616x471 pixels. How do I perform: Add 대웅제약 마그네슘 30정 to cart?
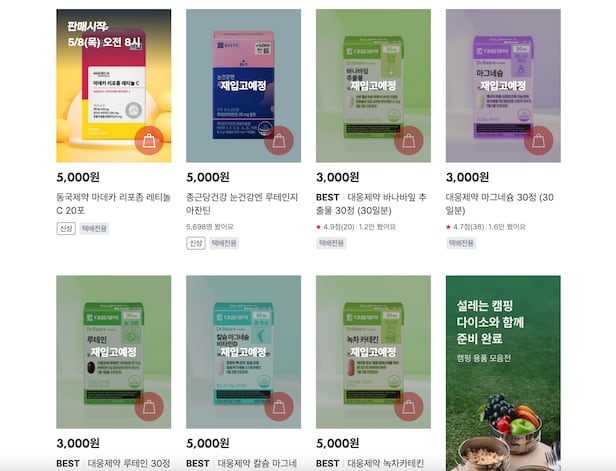pyautogui.click(x=538, y=140)
